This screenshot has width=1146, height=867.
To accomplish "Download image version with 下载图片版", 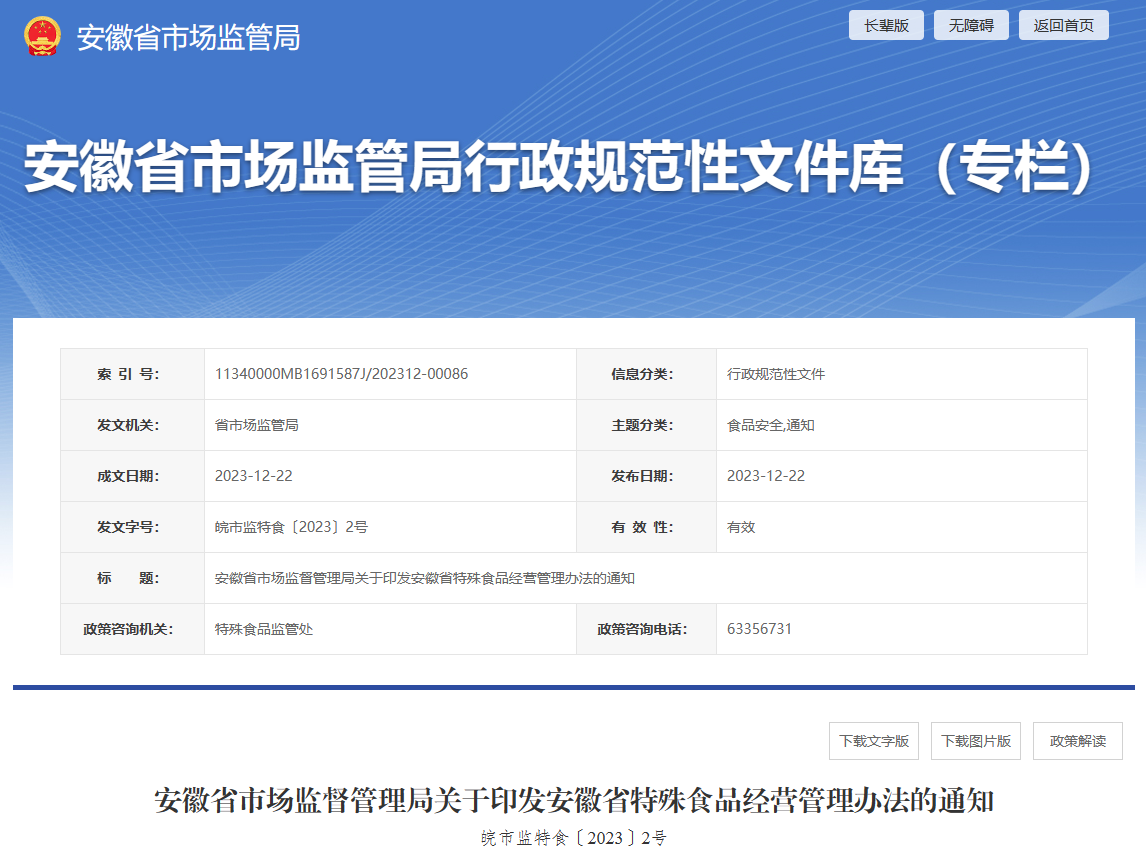I will coord(976,741).
